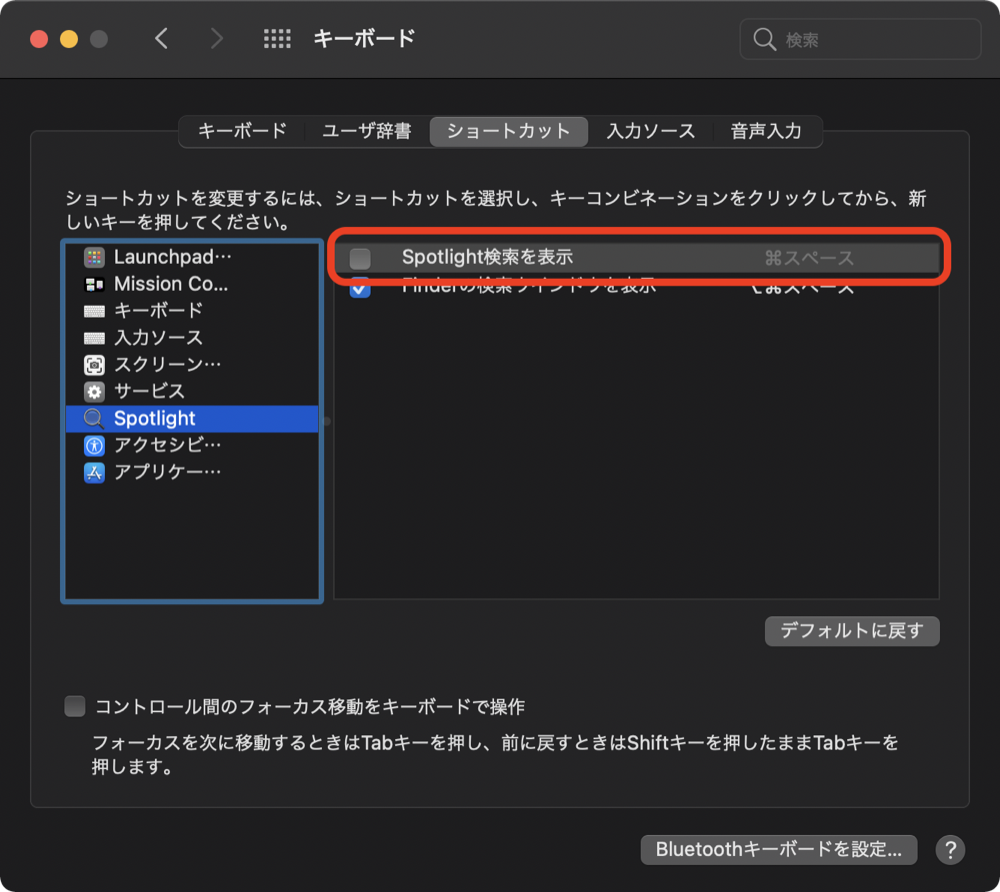Click the screenshot camera icon in the list
Screen dimensions: 1000x892
[94, 365]
